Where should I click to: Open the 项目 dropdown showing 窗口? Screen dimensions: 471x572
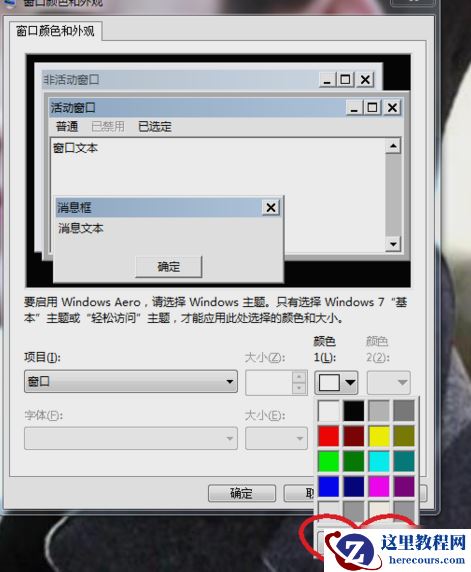(131, 382)
